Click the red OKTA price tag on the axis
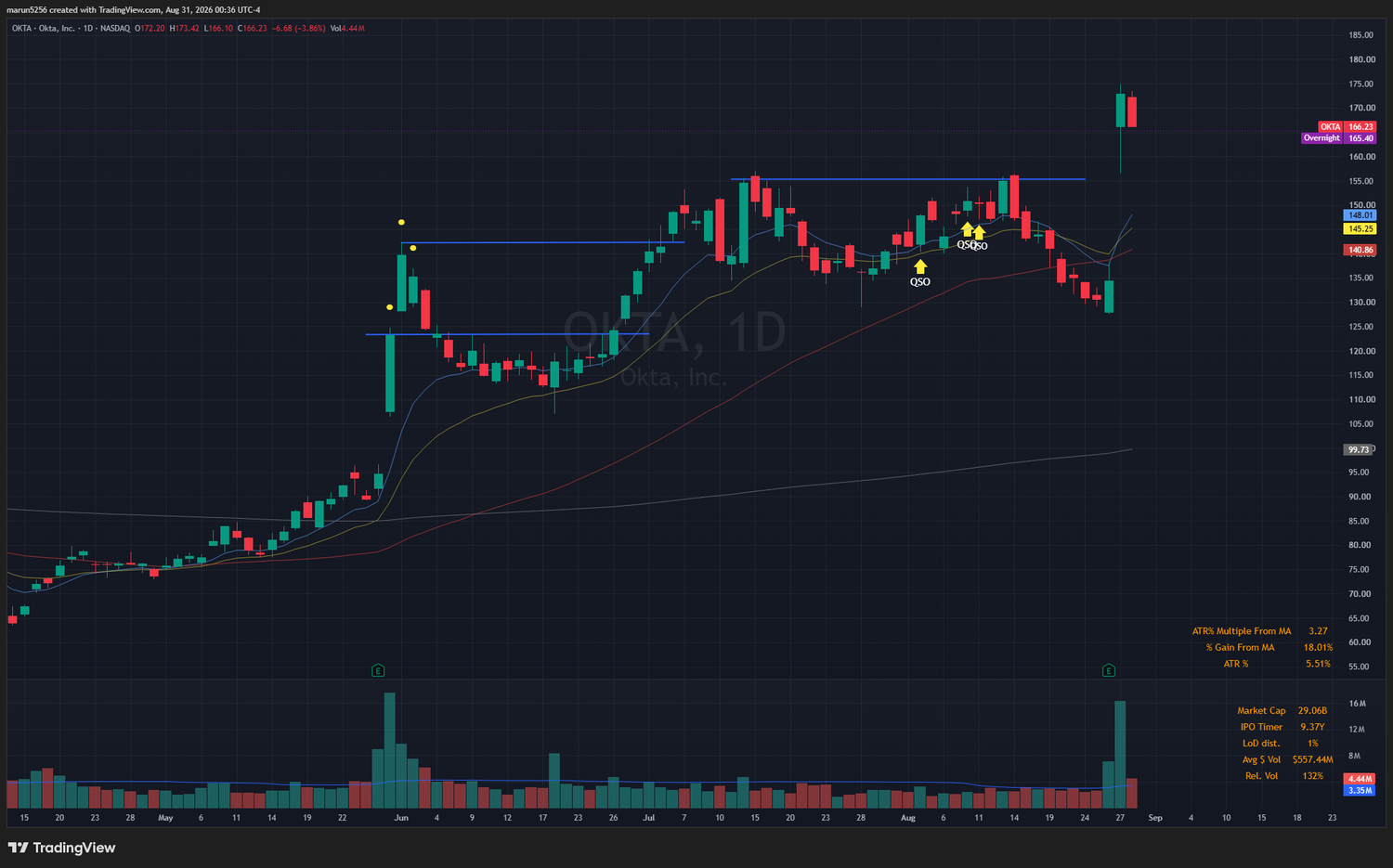The width and height of the screenshot is (1393, 868). (x=1347, y=126)
